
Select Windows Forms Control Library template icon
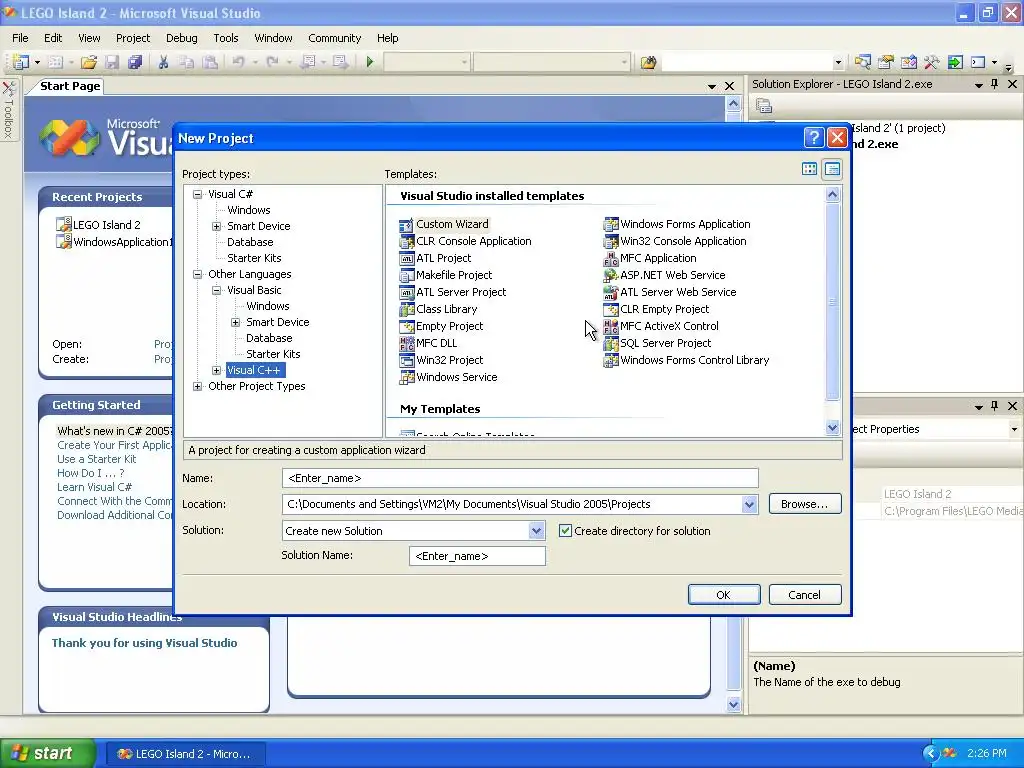611,360
